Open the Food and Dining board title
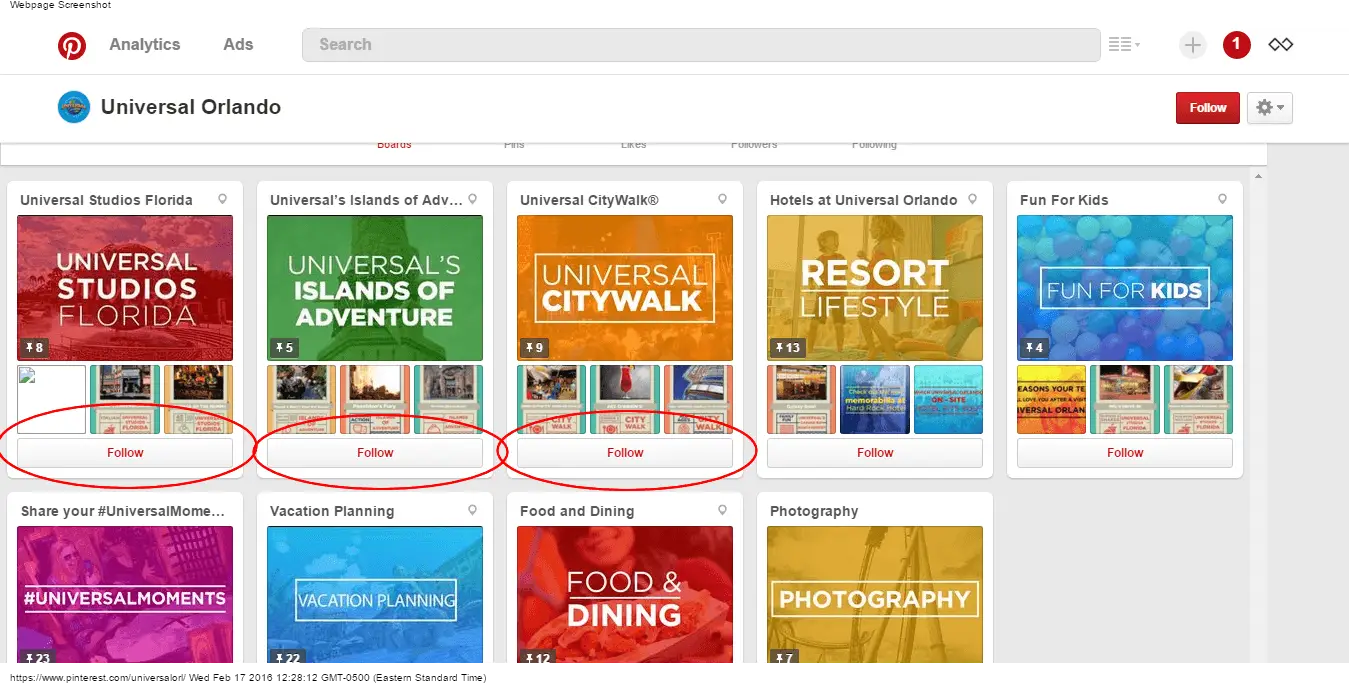 (577, 511)
